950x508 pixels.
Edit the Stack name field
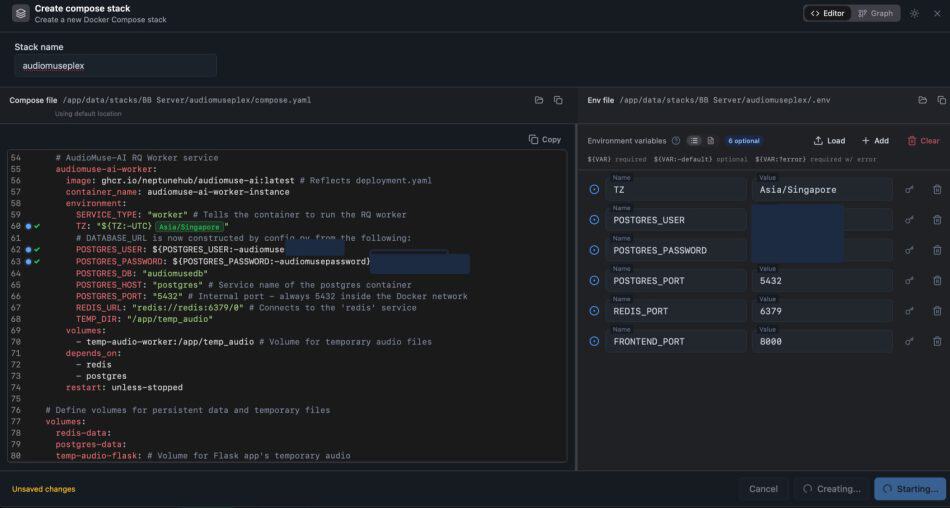click(x=115, y=65)
